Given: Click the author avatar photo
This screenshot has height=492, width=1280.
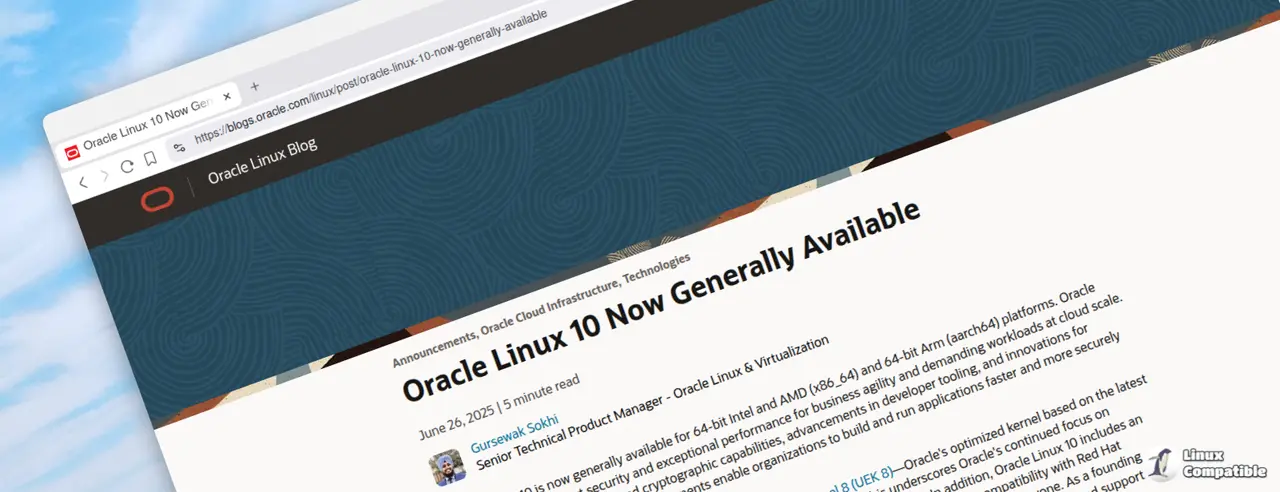Looking at the screenshot, I should [x=447, y=468].
